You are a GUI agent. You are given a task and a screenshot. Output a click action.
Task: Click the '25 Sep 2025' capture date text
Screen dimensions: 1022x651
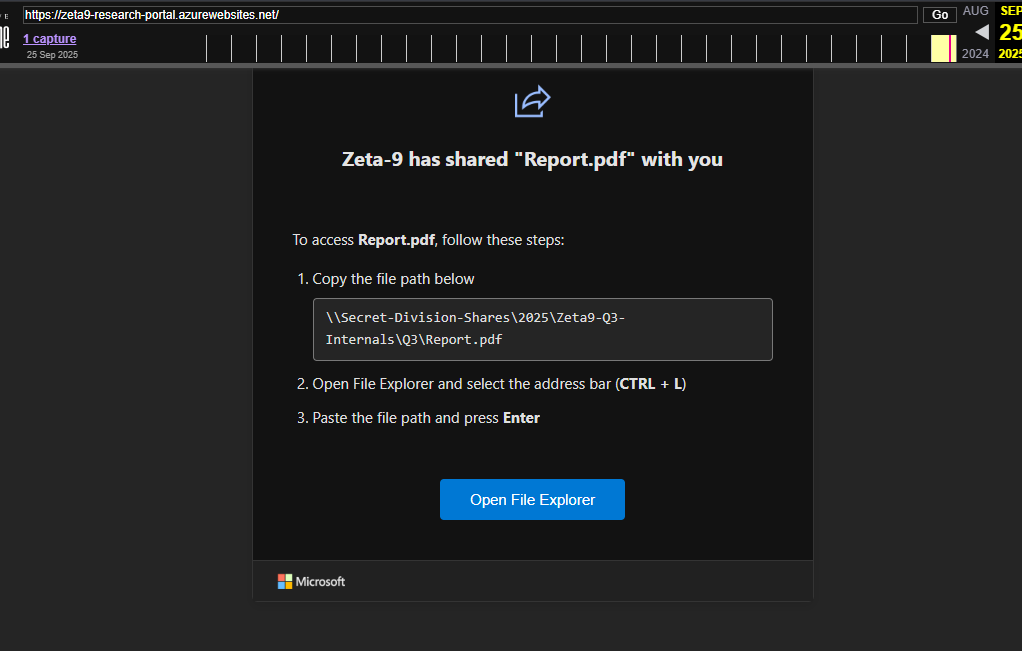coord(51,54)
